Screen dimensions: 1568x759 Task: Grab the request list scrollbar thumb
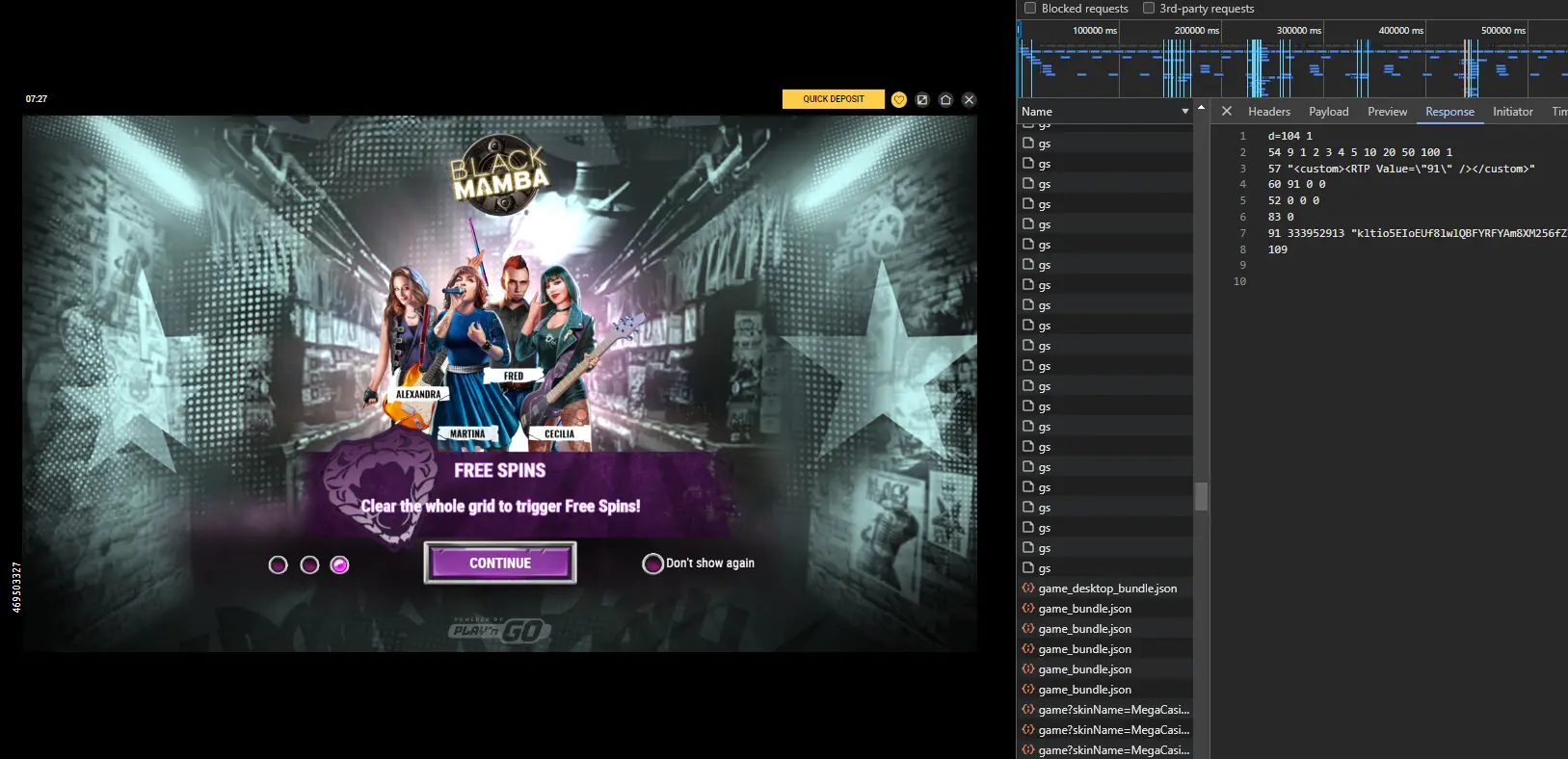coord(1201,496)
